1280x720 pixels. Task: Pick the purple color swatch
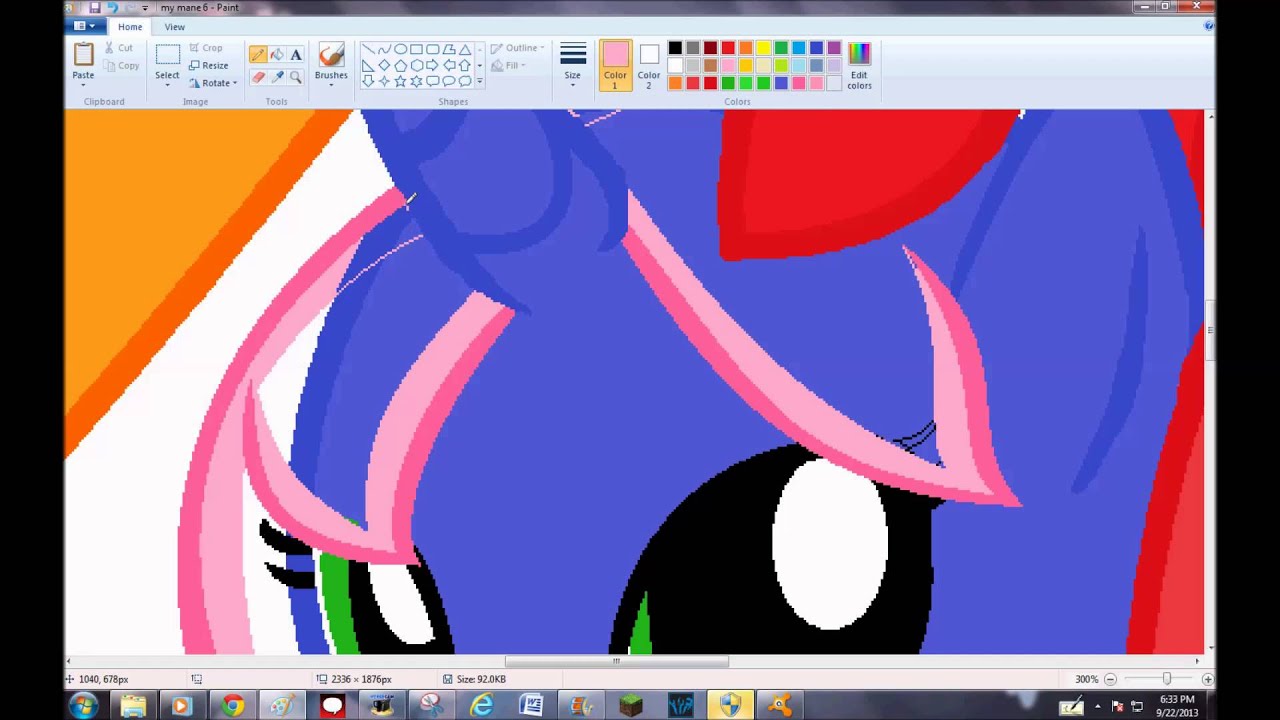tap(834, 48)
